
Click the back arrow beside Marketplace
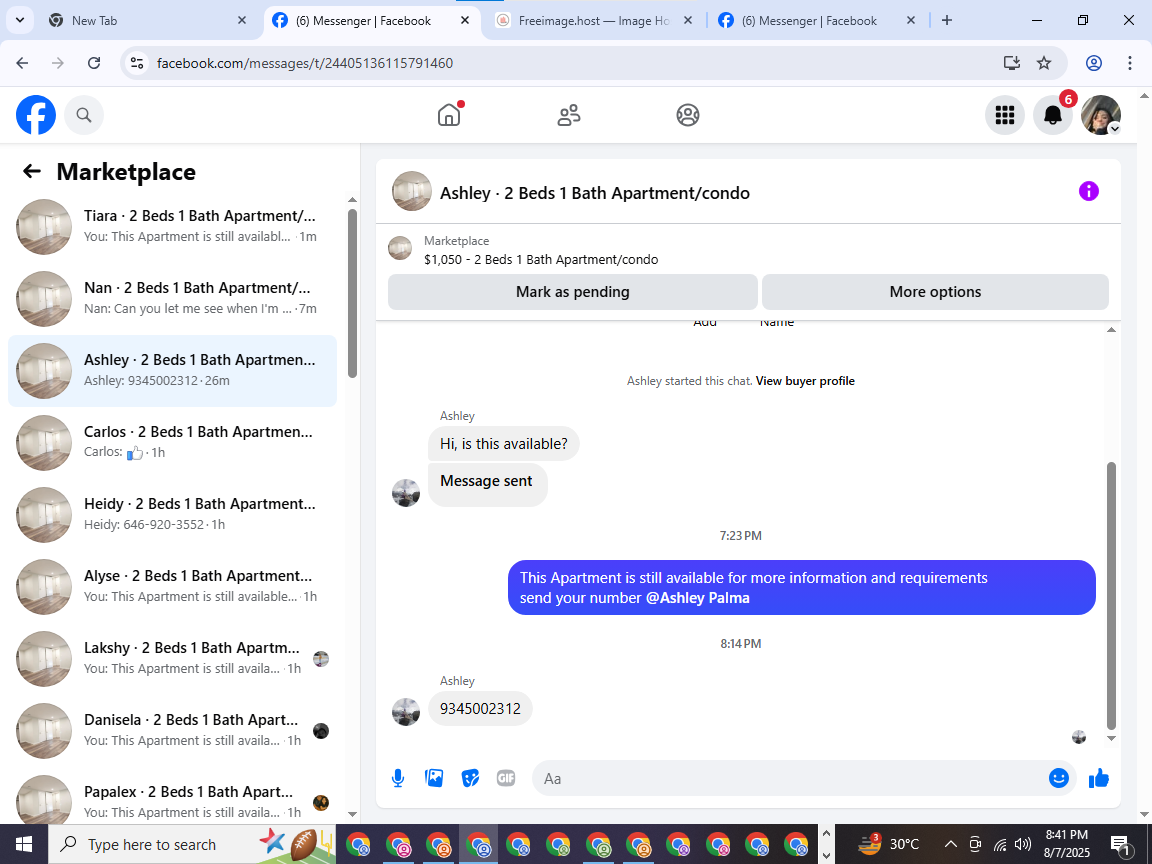(x=32, y=171)
